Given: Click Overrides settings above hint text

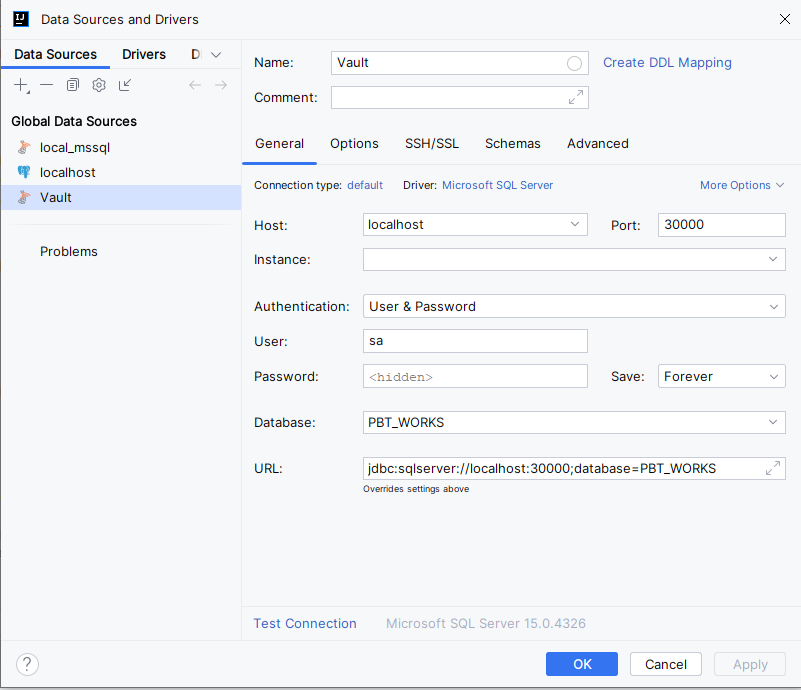Looking at the screenshot, I should (x=416, y=489).
